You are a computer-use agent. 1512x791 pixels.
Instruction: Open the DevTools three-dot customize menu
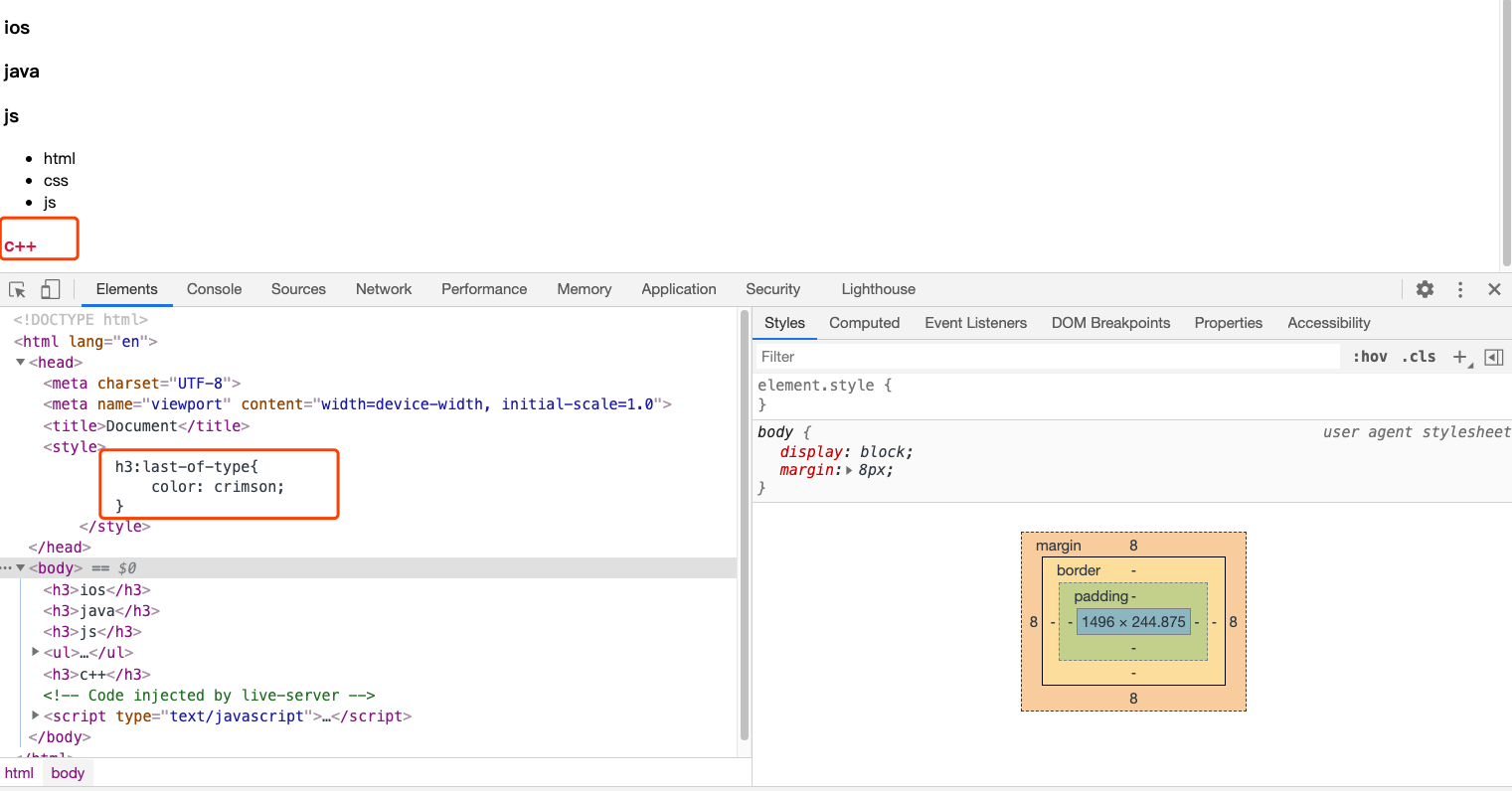tap(1459, 289)
